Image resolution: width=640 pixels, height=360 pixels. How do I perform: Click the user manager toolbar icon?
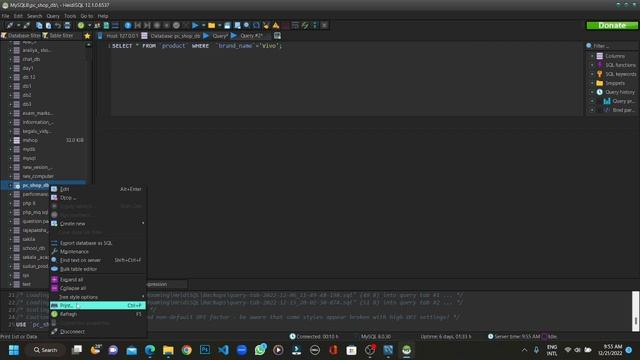(x=97, y=25)
